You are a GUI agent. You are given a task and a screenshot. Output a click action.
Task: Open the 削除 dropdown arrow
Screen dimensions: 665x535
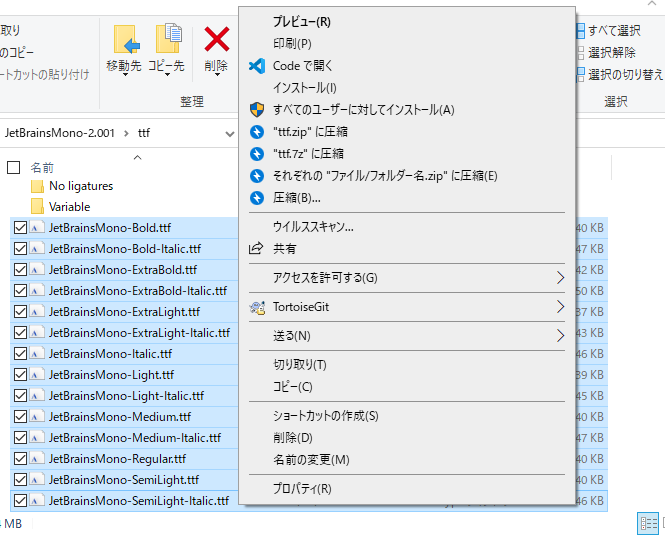click(x=217, y=75)
